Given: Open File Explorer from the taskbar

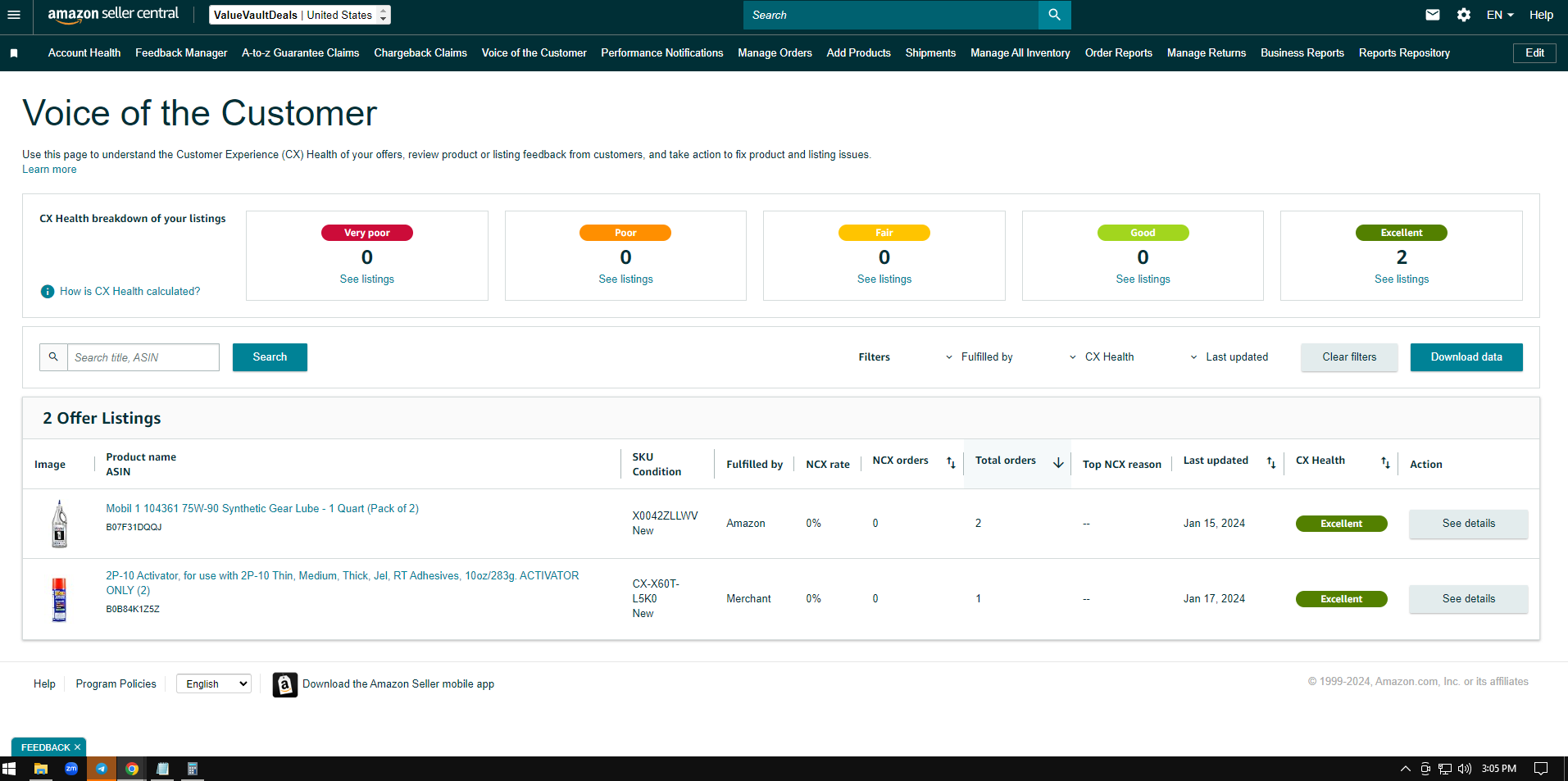Looking at the screenshot, I should (40, 769).
